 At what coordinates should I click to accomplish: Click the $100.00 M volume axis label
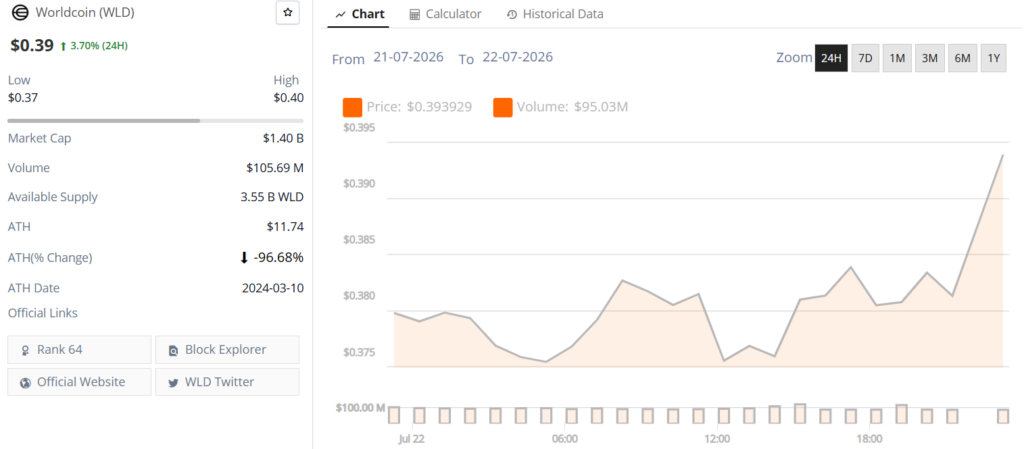click(360, 408)
